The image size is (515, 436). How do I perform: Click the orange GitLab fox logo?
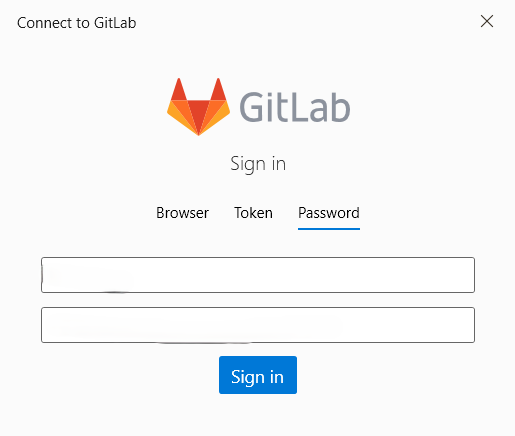point(198,107)
